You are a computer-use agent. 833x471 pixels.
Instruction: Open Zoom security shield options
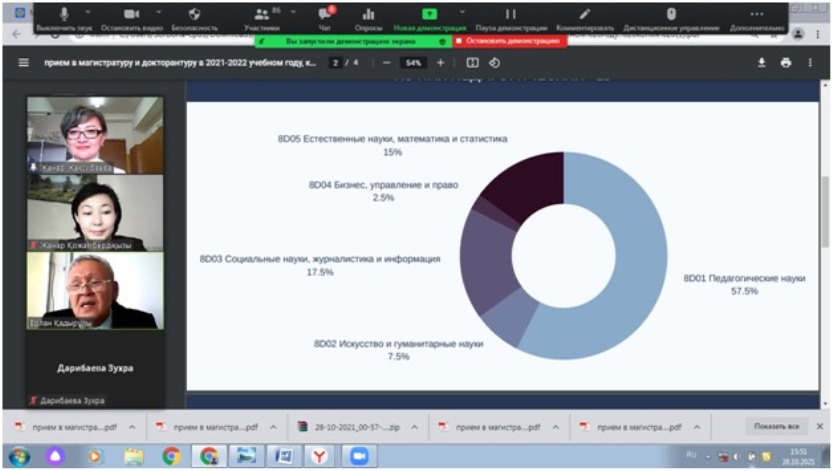coord(194,14)
